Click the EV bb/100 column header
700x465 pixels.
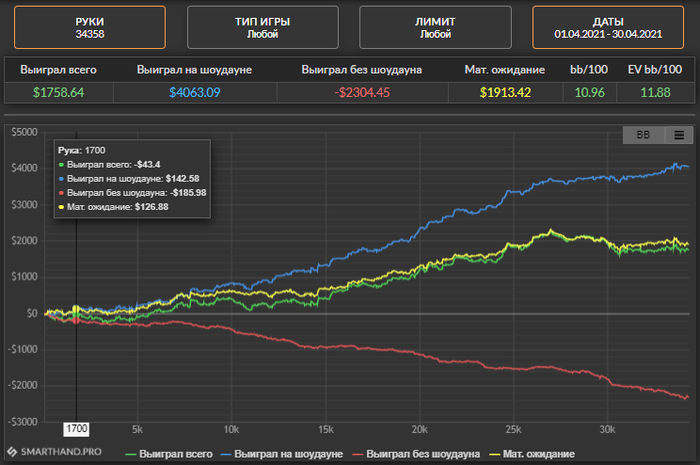655,70
